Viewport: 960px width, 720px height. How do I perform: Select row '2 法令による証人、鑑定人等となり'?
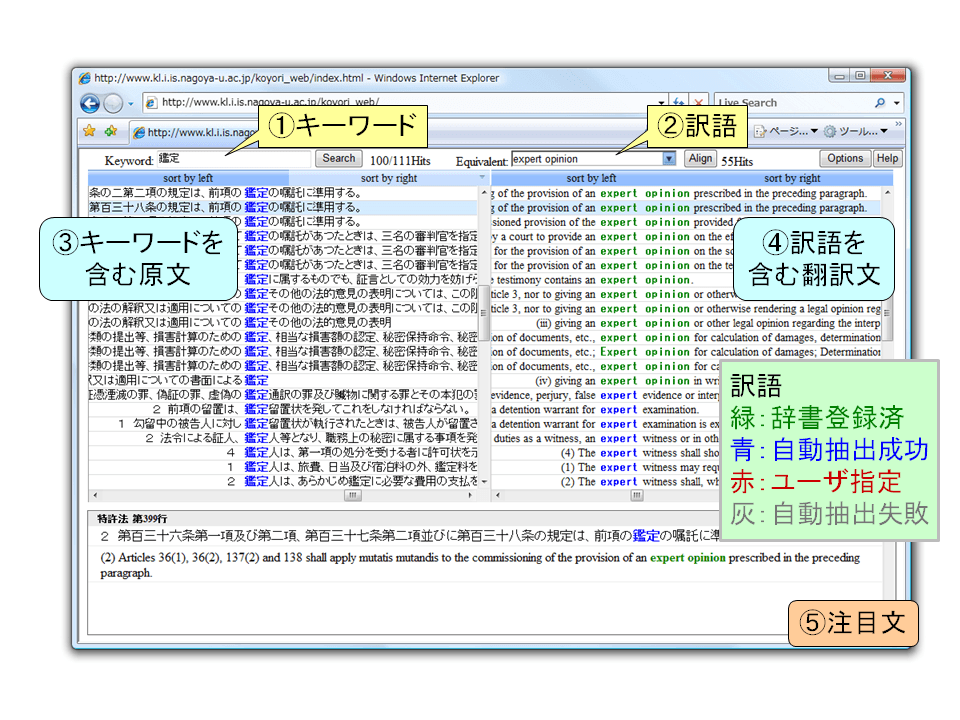point(283,438)
